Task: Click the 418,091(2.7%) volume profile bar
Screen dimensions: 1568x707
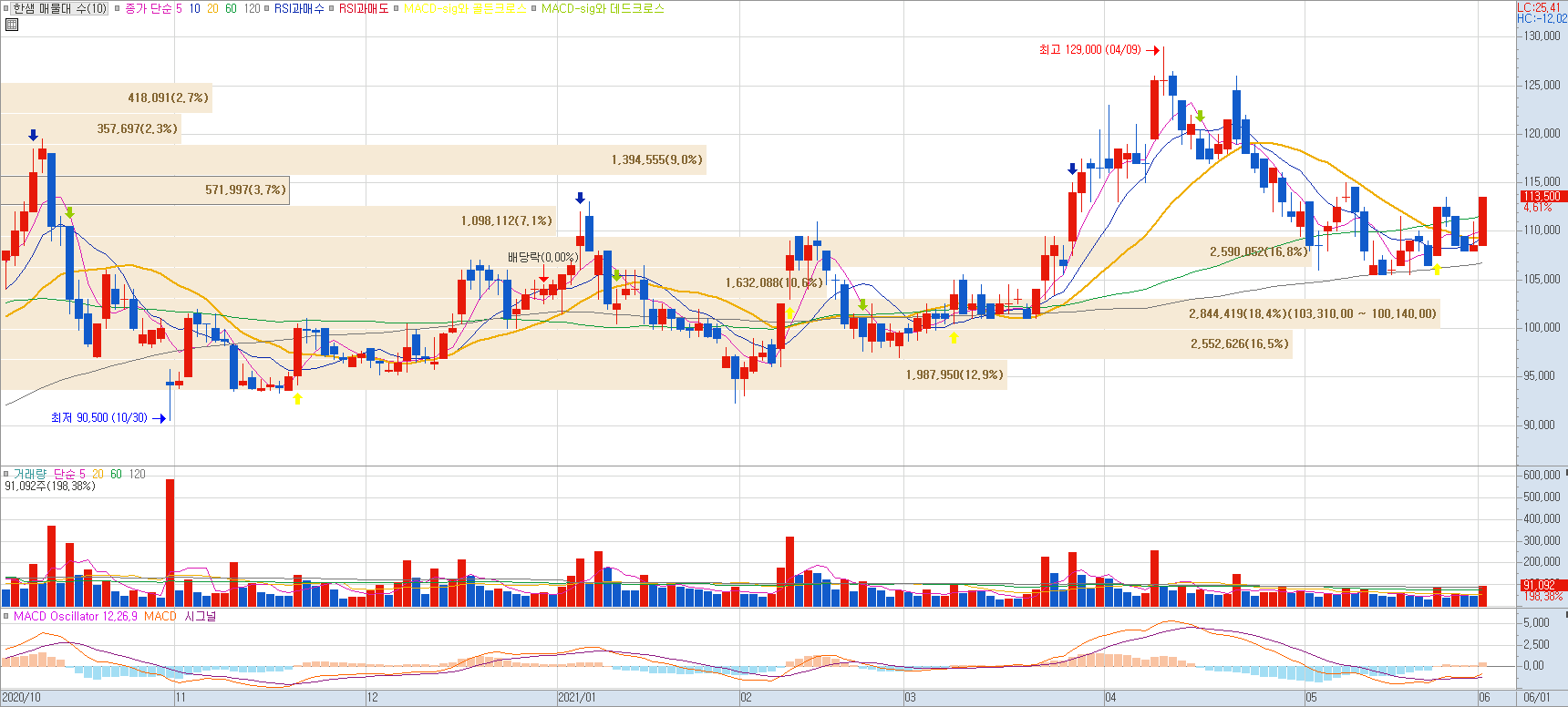Action: [107, 97]
